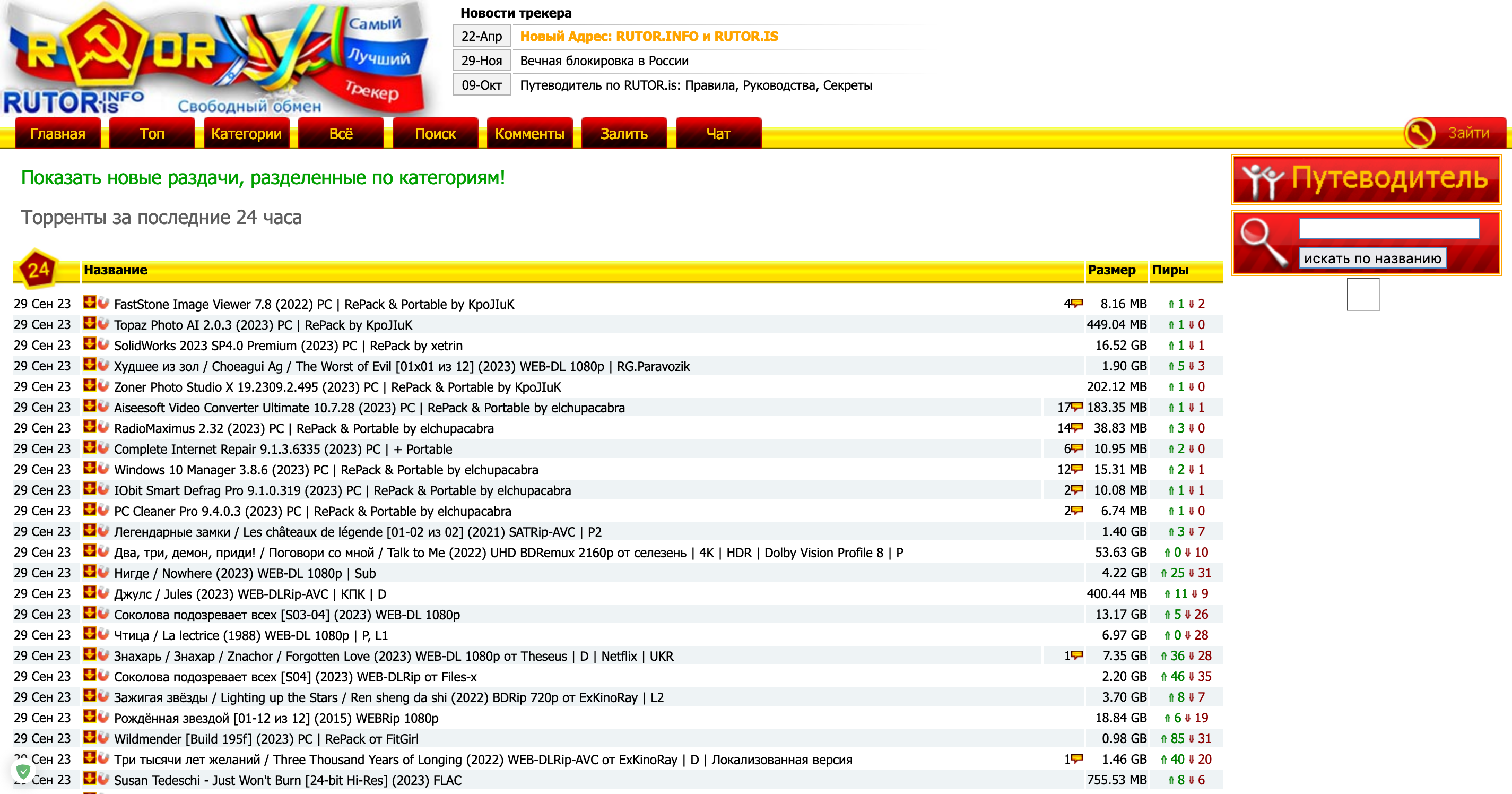The height and width of the screenshot is (794, 1512).
Task: Open the Категории menu tab
Action: click(x=247, y=134)
